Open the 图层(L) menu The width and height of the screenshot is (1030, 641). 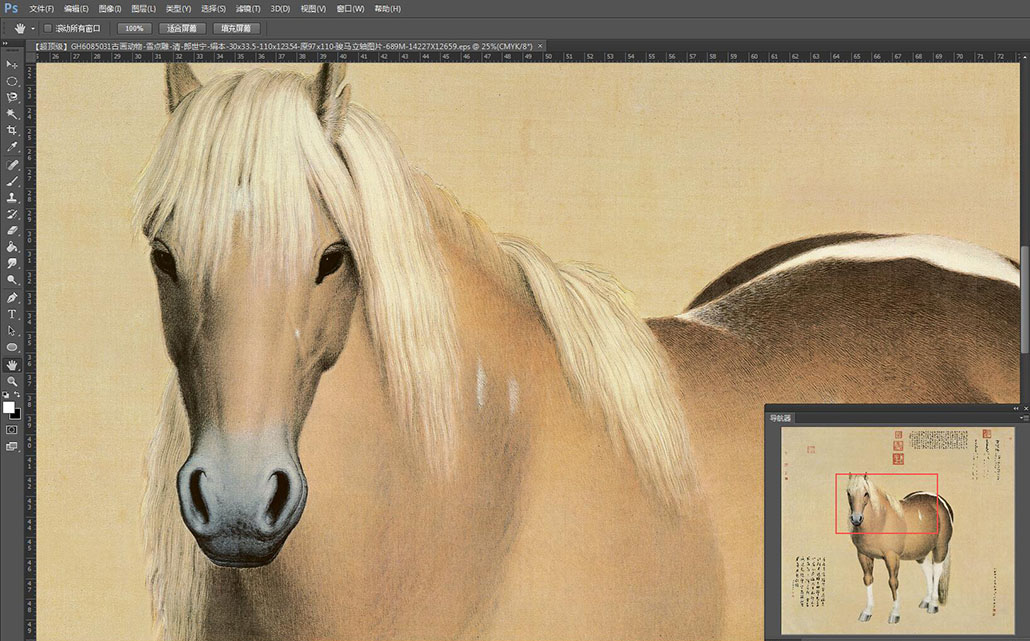click(144, 9)
